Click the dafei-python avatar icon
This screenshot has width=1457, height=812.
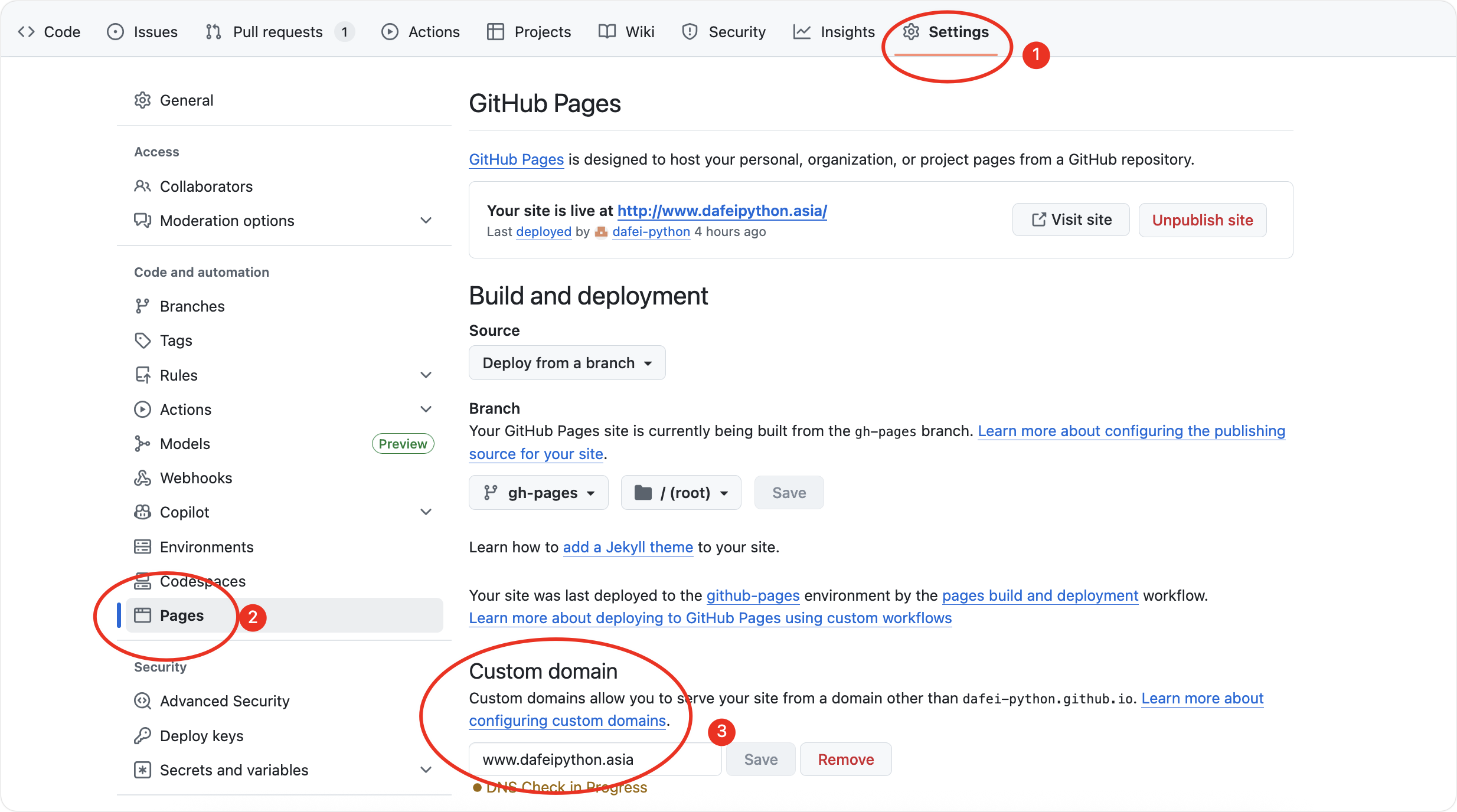[x=601, y=232]
